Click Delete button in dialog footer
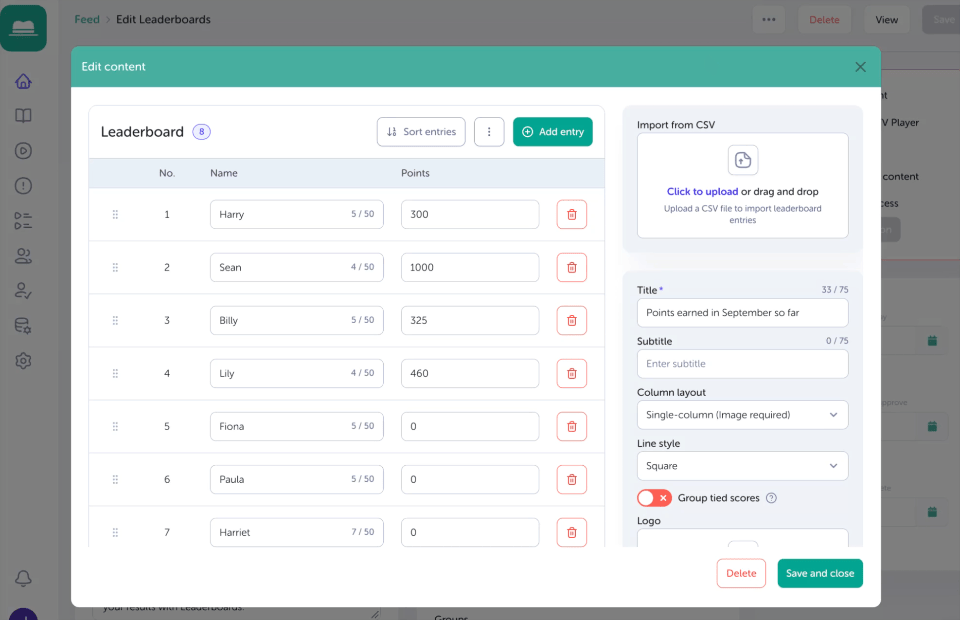Image resolution: width=960 pixels, height=620 pixels. click(741, 573)
